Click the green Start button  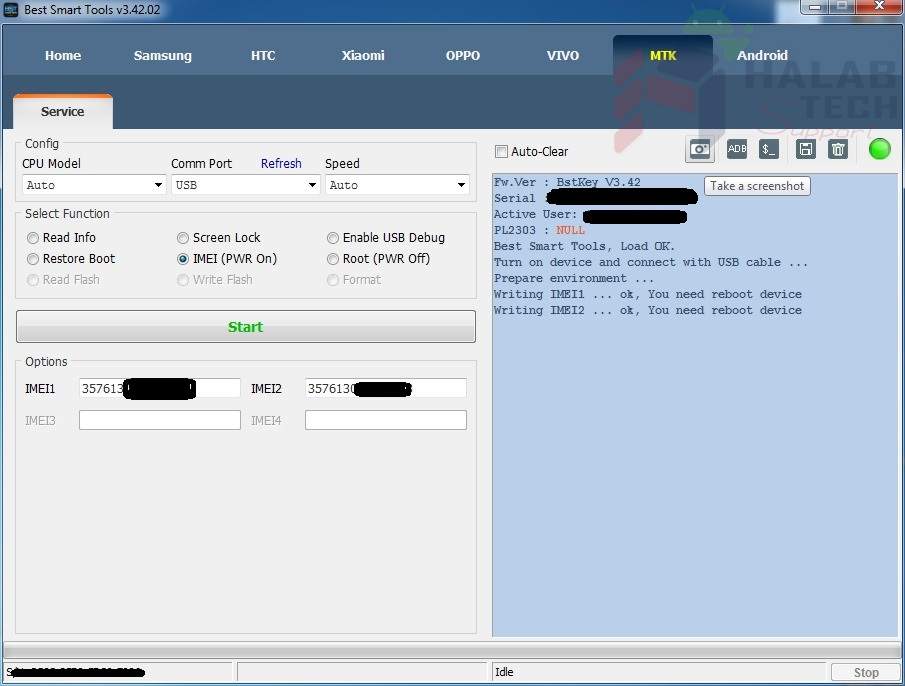coord(246,327)
